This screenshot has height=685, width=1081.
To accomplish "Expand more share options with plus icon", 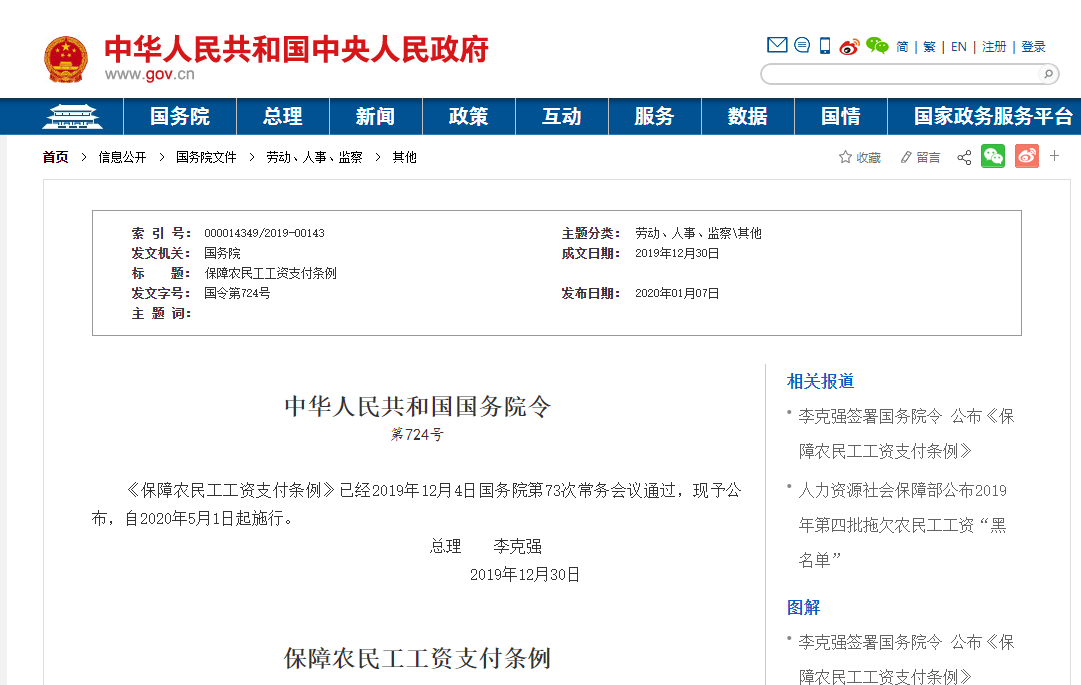I will click(1054, 156).
